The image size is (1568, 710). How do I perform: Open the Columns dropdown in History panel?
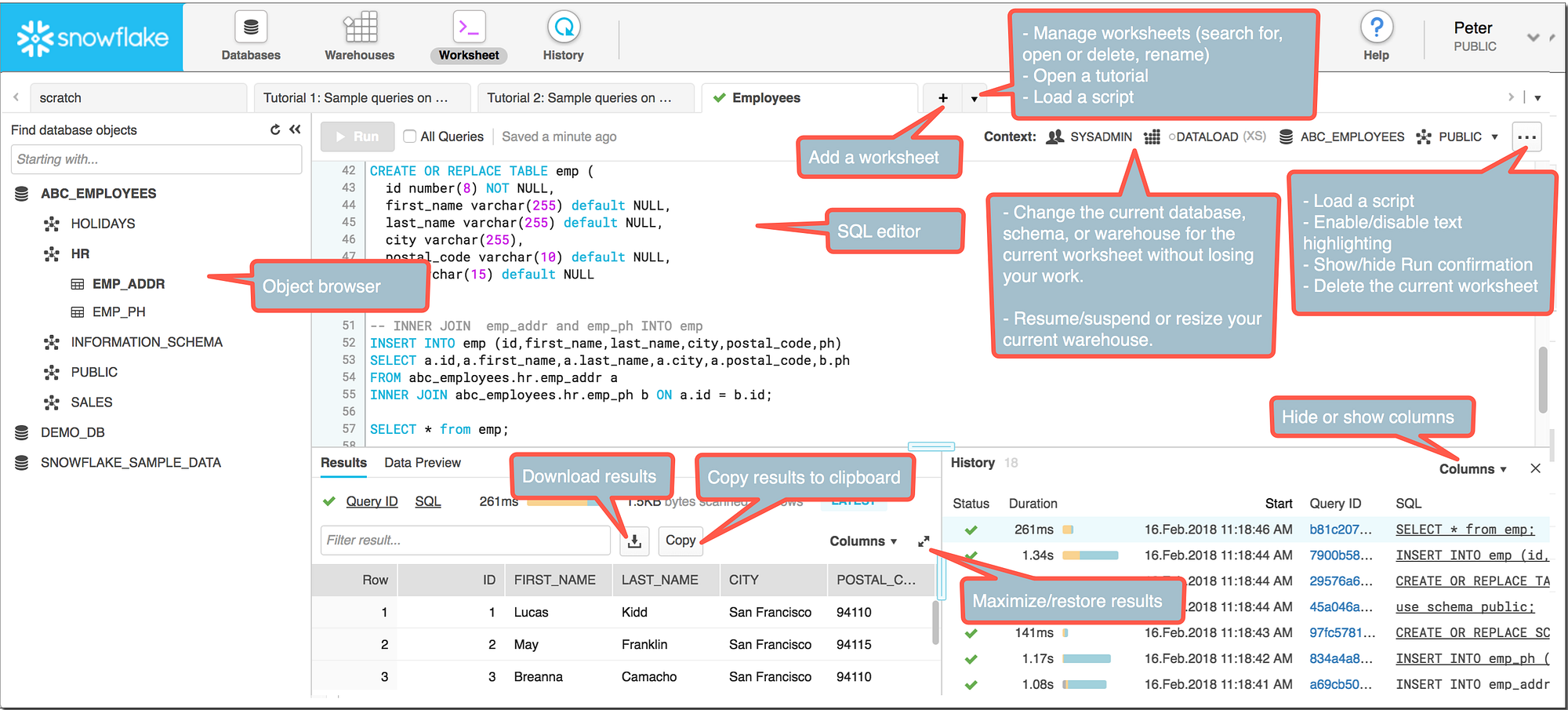click(x=1472, y=469)
